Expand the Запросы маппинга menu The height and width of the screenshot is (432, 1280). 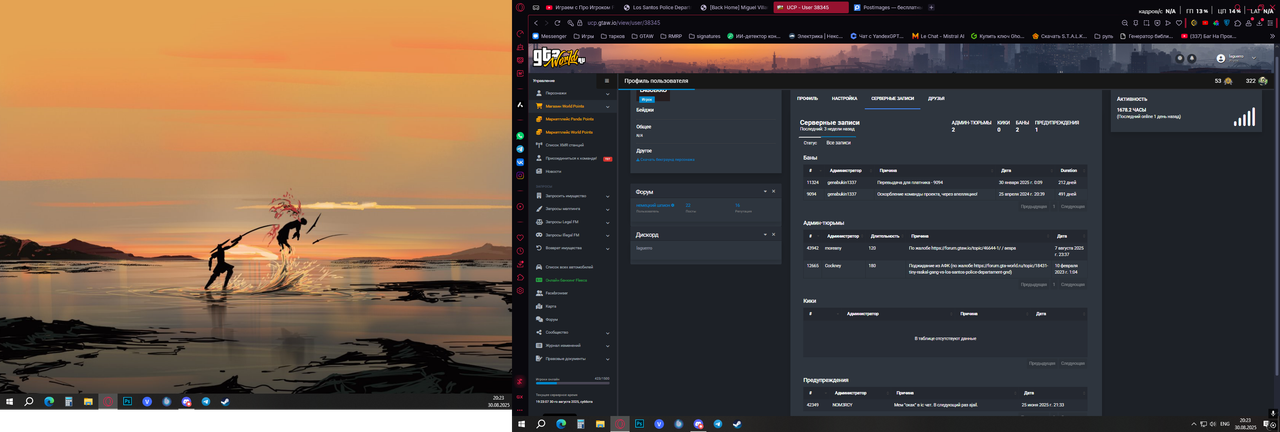[574, 209]
